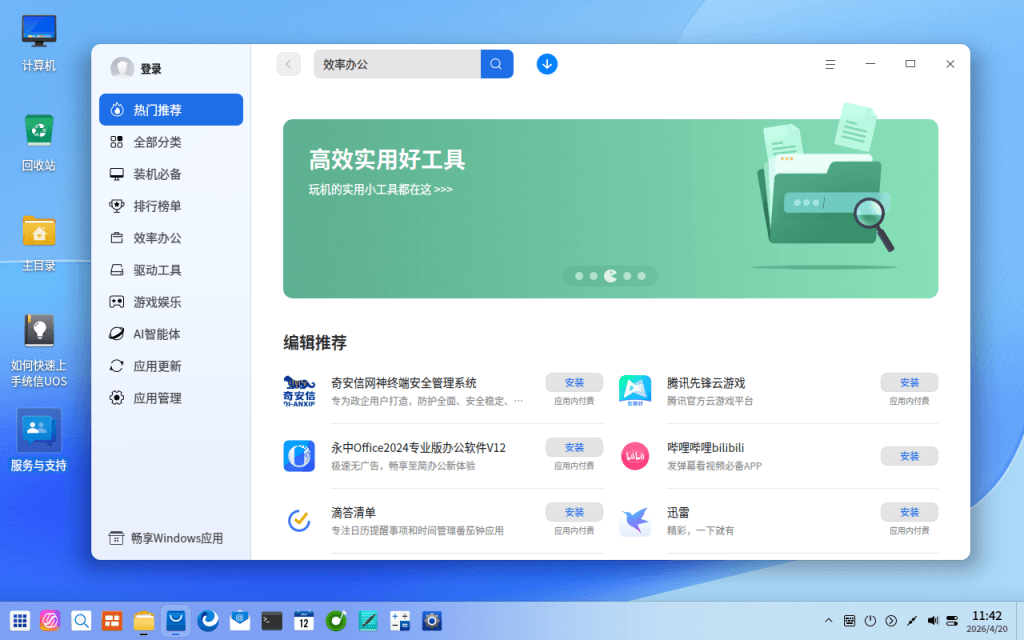Screen dimensions: 1024x640
Task: Click the bilibili app icon
Action: (x=635, y=456)
